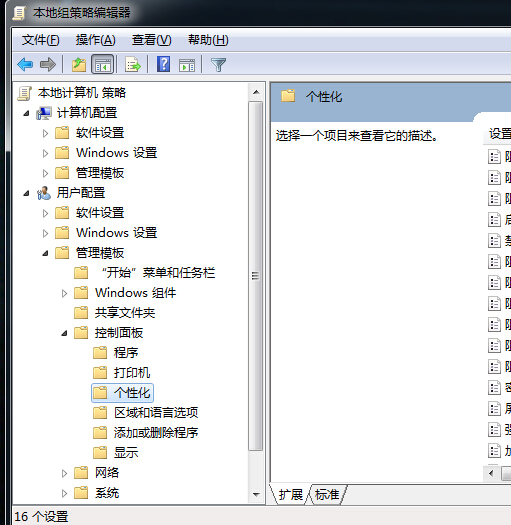Viewport: 511px width, 525px height.
Task: Open Help with question mark icon
Action: point(163,64)
